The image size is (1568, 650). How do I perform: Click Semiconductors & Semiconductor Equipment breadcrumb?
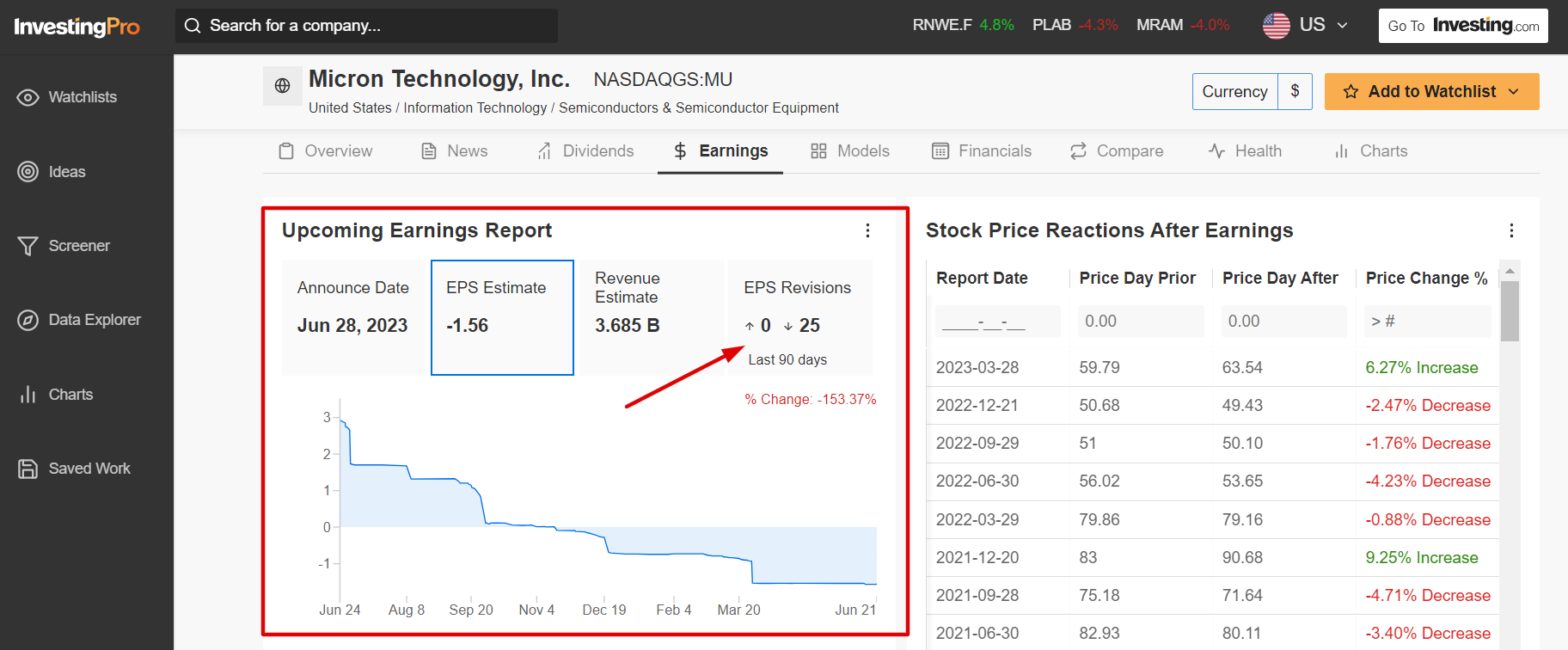pos(699,107)
